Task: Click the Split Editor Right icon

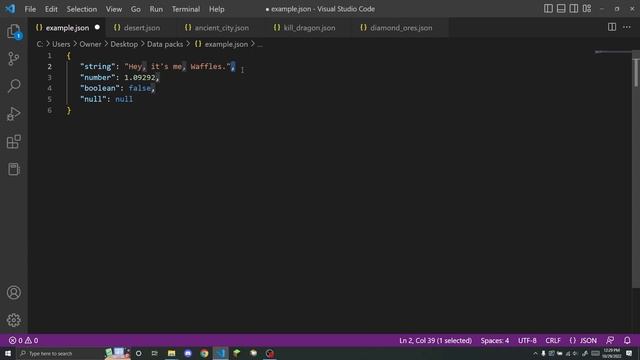Action: point(612,27)
